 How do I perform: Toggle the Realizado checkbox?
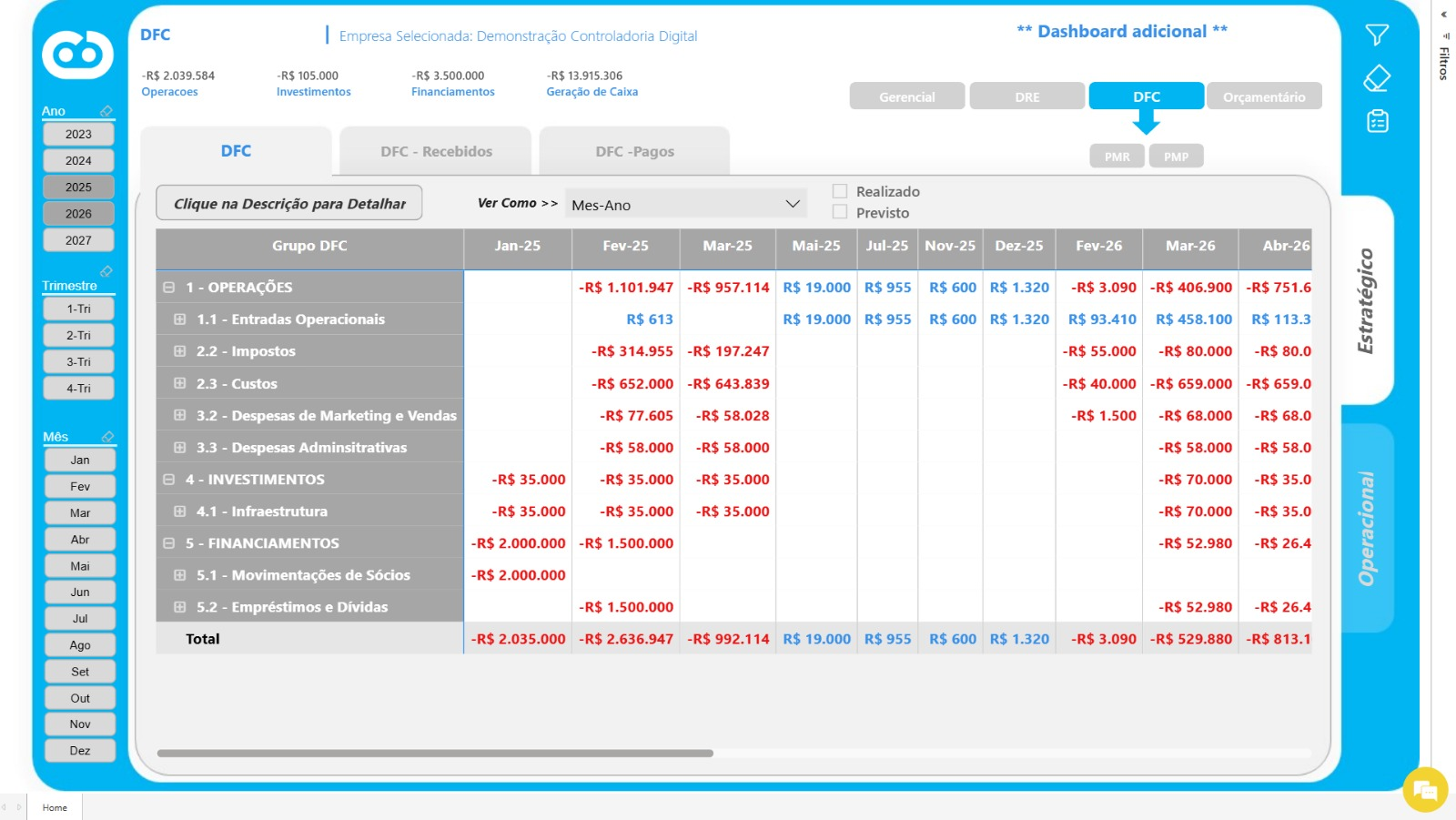[x=840, y=191]
